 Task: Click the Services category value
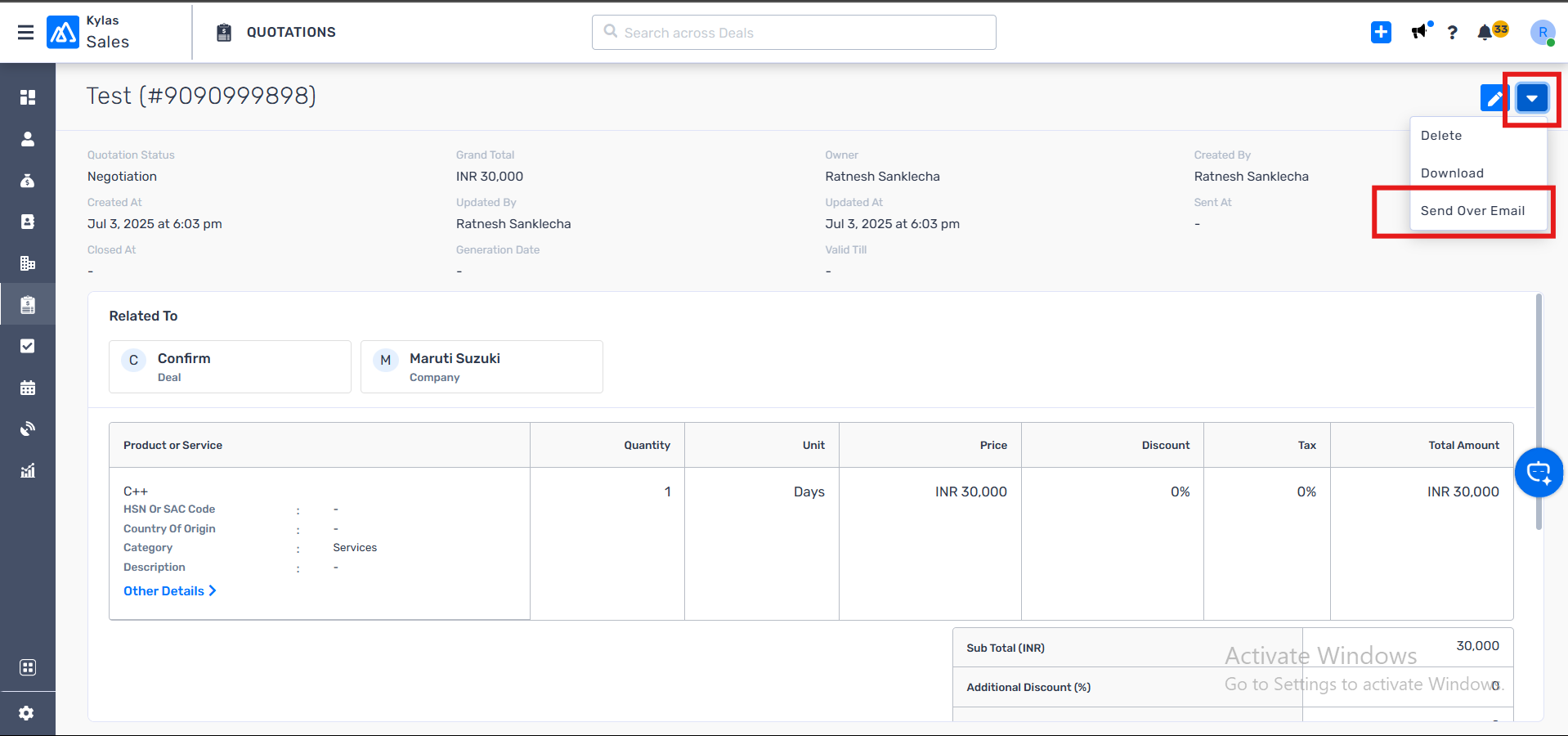355,548
